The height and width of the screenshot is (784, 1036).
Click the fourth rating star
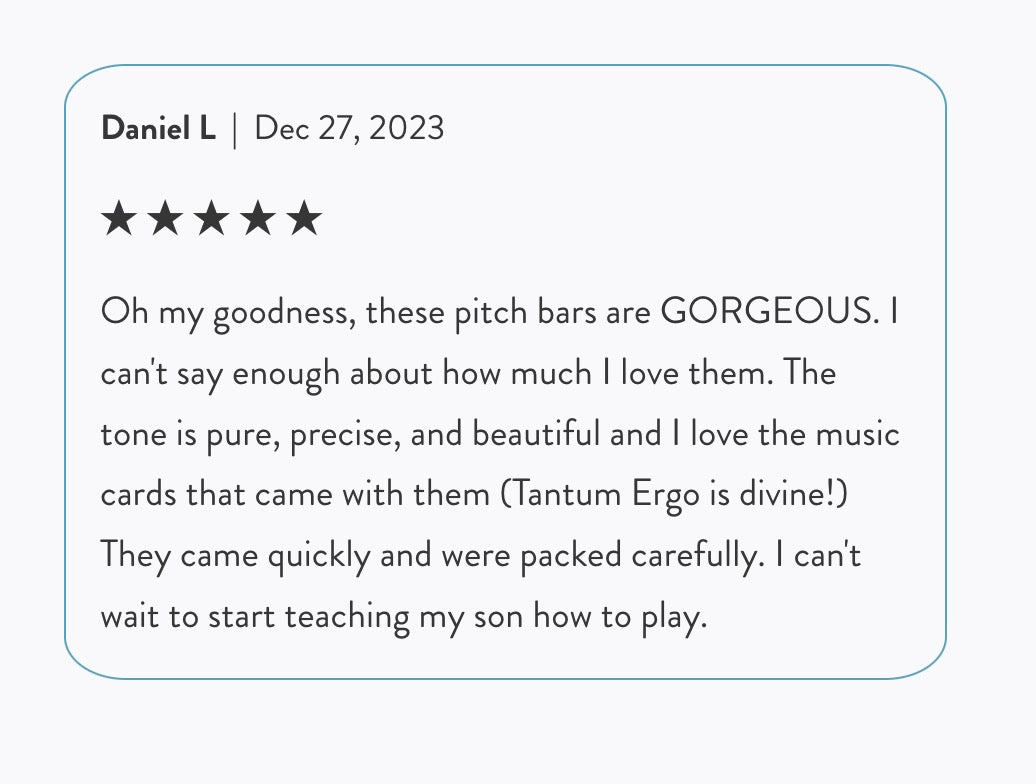click(x=257, y=218)
